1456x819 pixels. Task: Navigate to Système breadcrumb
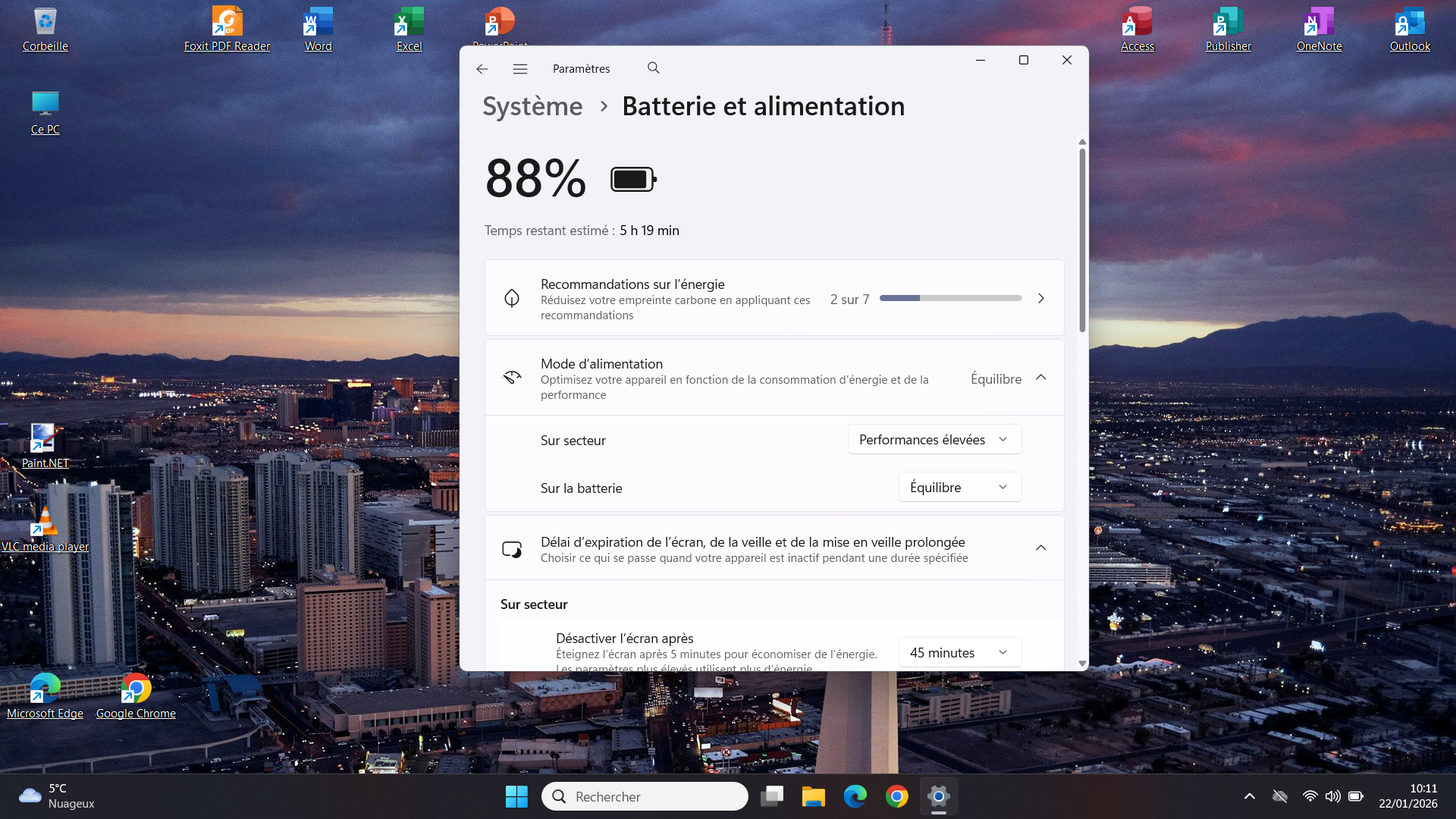tap(532, 106)
